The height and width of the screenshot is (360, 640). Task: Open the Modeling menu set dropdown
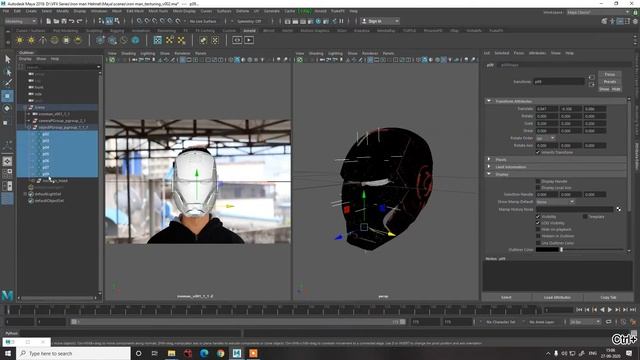20,21
